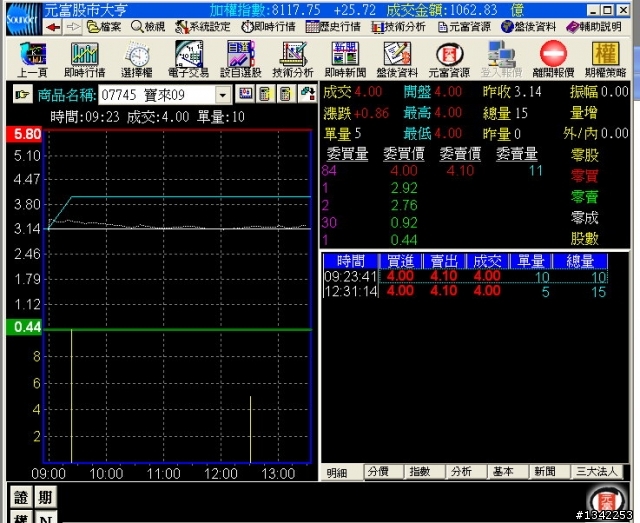The image size is (640, 523).
Task: Click the 2.92 bid price
Action: pos(404,188)
